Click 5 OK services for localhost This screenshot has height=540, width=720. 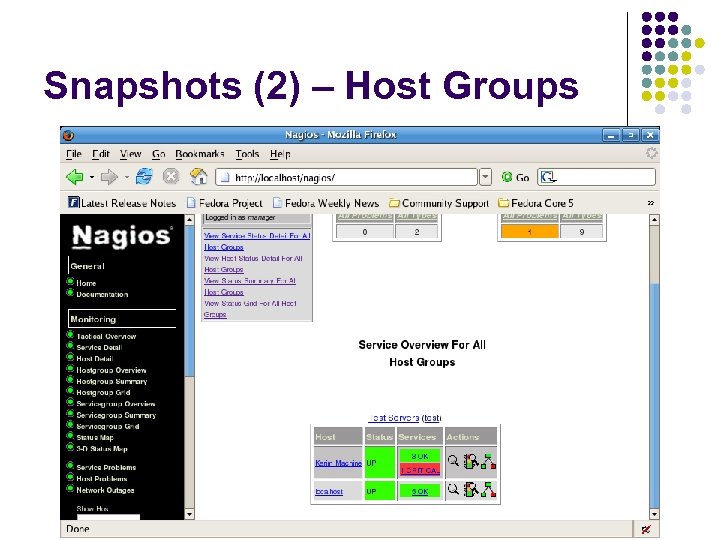point(420,491)
